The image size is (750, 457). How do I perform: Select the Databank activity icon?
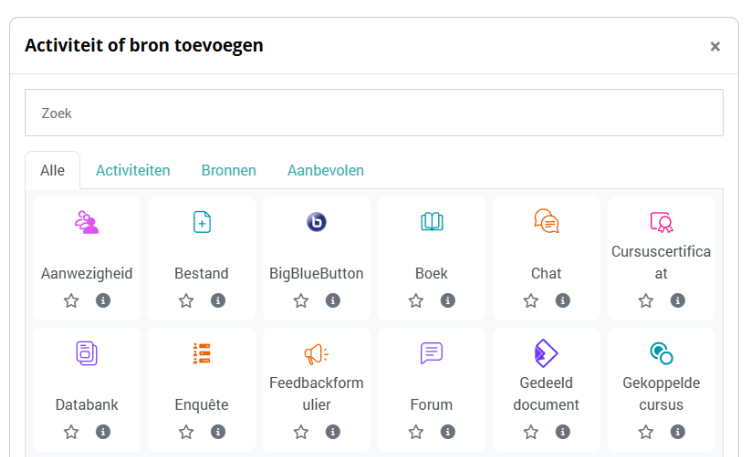87,353
